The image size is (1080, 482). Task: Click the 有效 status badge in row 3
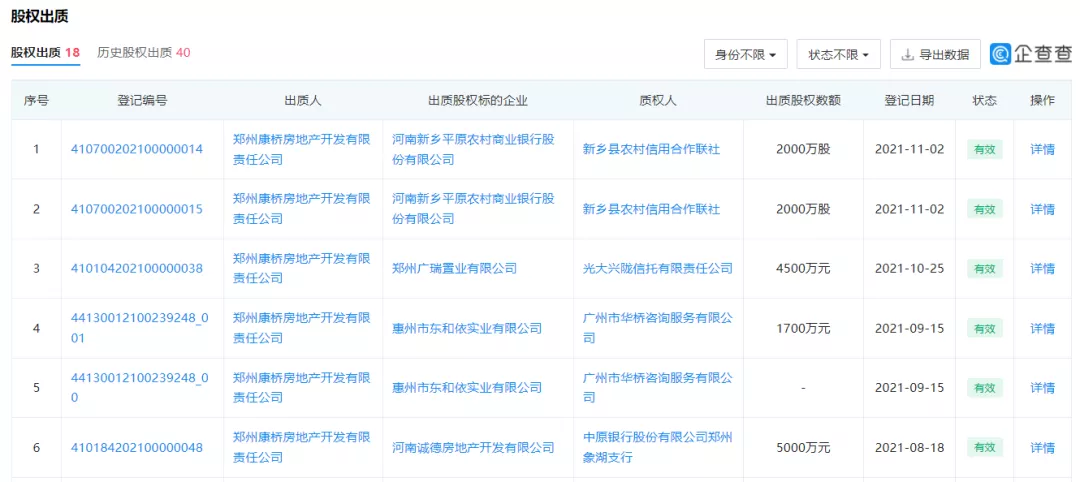[x=984, y=269]
